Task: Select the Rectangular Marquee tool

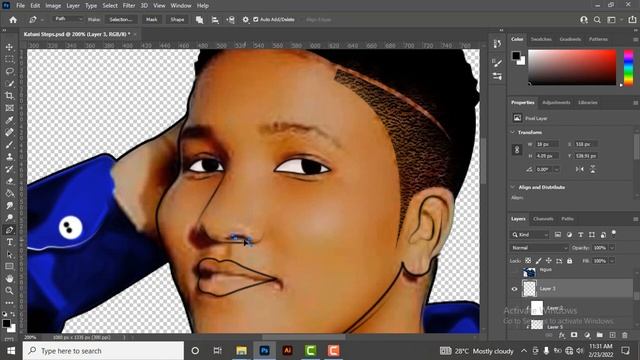Action: pos(9,60)
